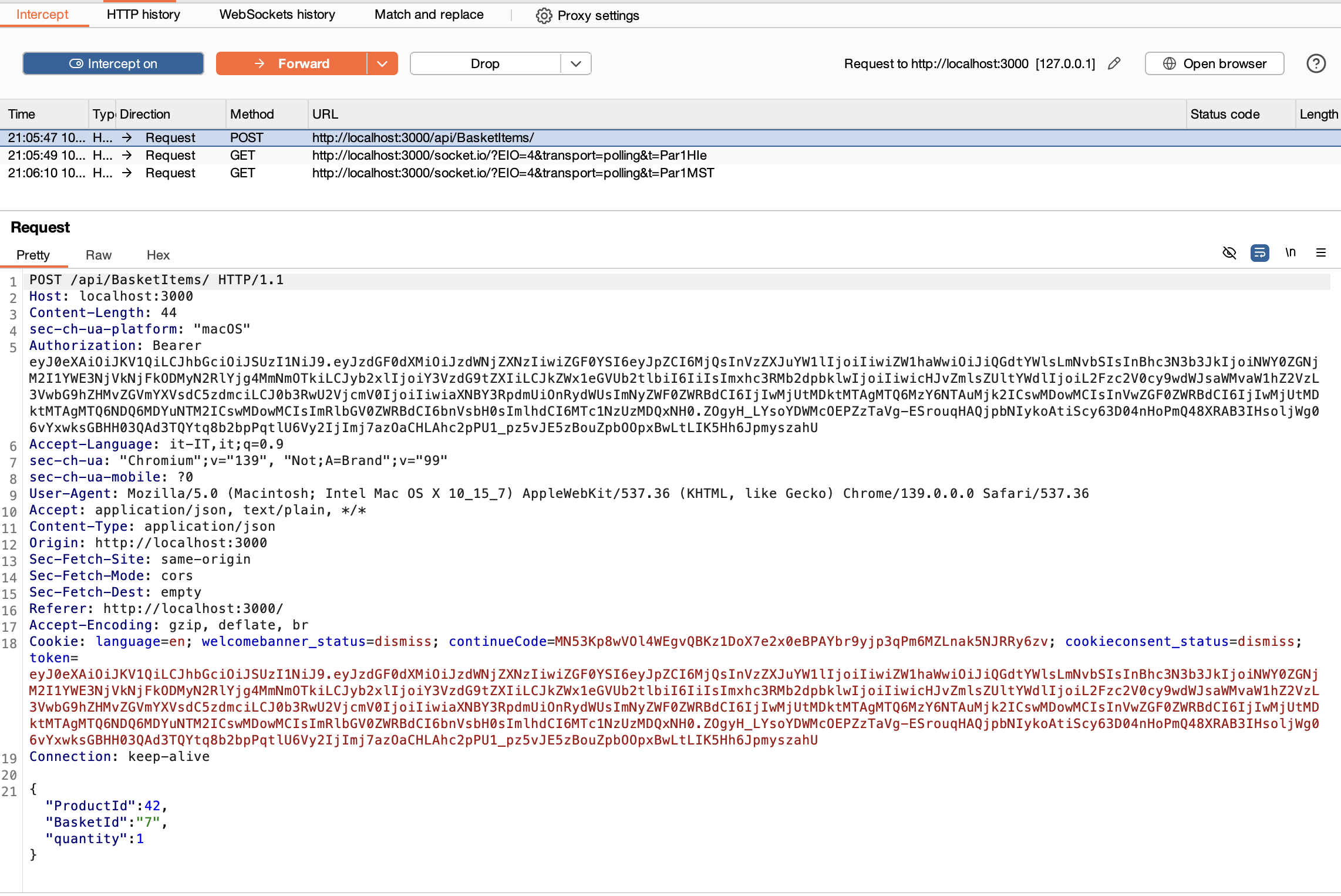
Task: Toggle line wrap icon in editor
Action: point(1259,253)
